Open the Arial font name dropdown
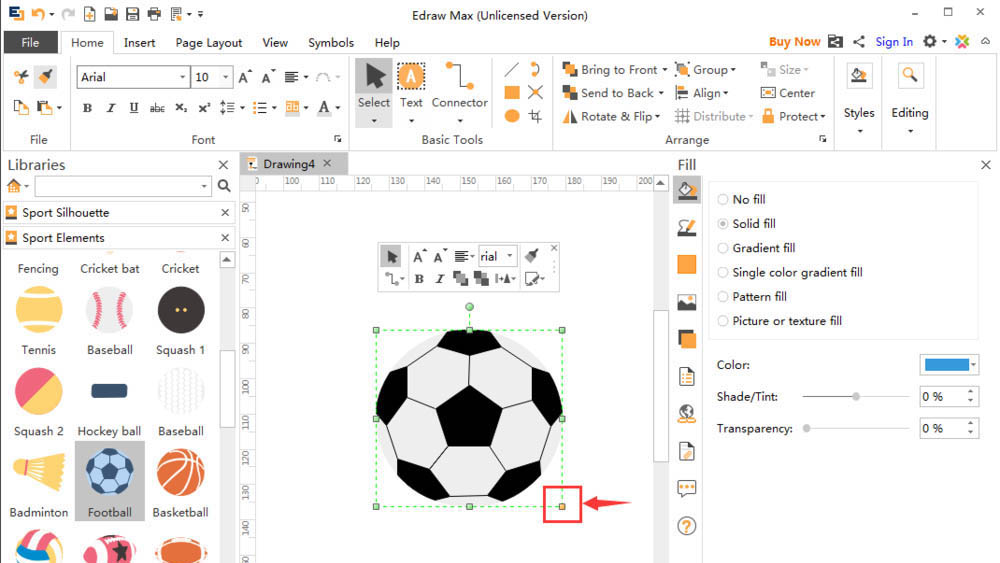The width and height of the screenshot is (1000, 563). tap(183, 77)
